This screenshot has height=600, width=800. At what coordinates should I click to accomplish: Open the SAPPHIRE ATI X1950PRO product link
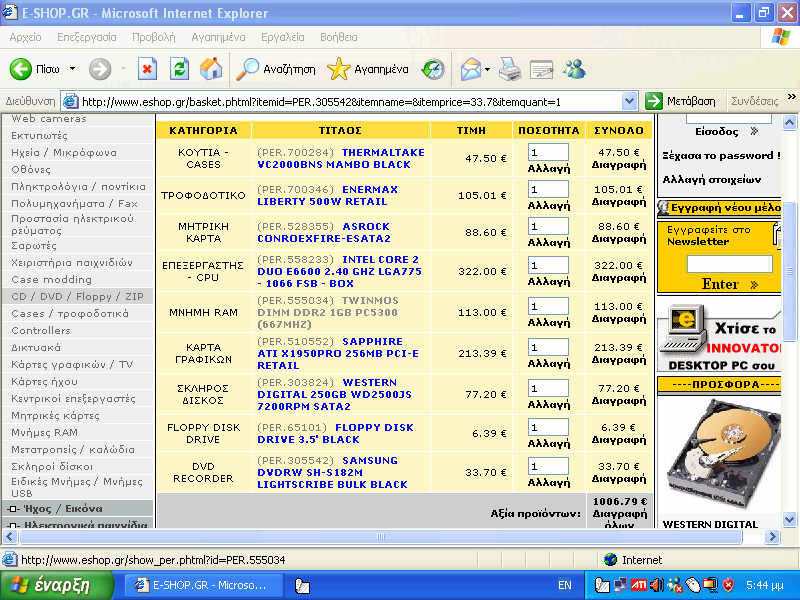(x=338, y=354)
